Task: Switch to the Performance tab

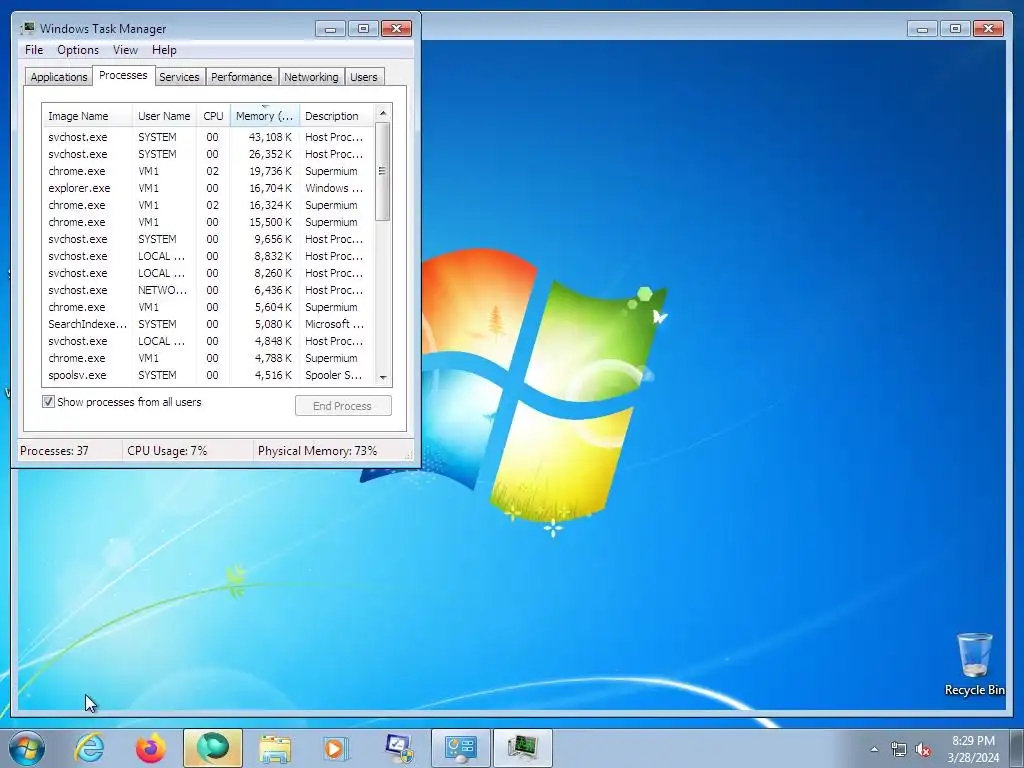Action: tap(242, 77)
